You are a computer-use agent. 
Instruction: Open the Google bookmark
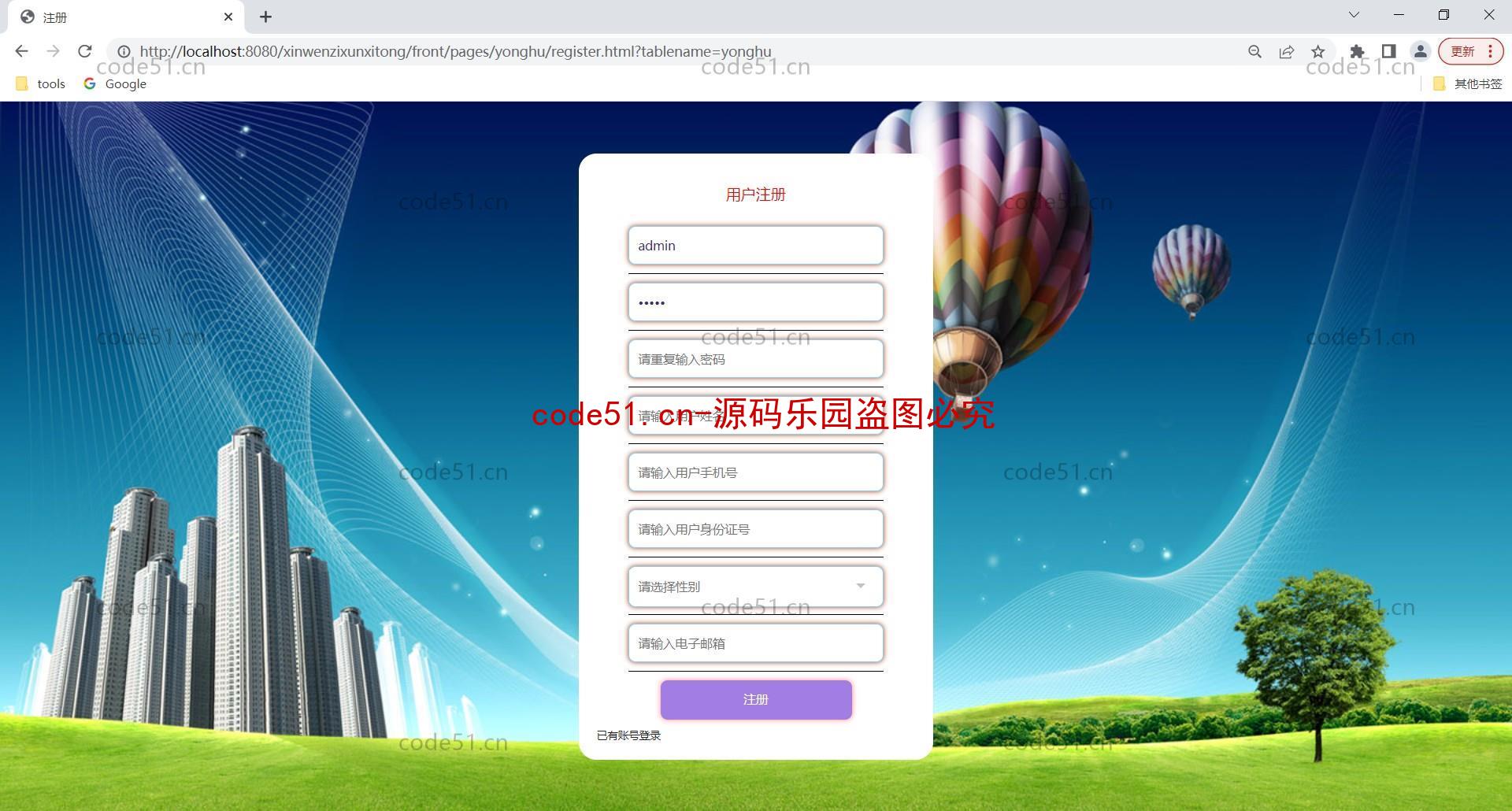[115, 83]
